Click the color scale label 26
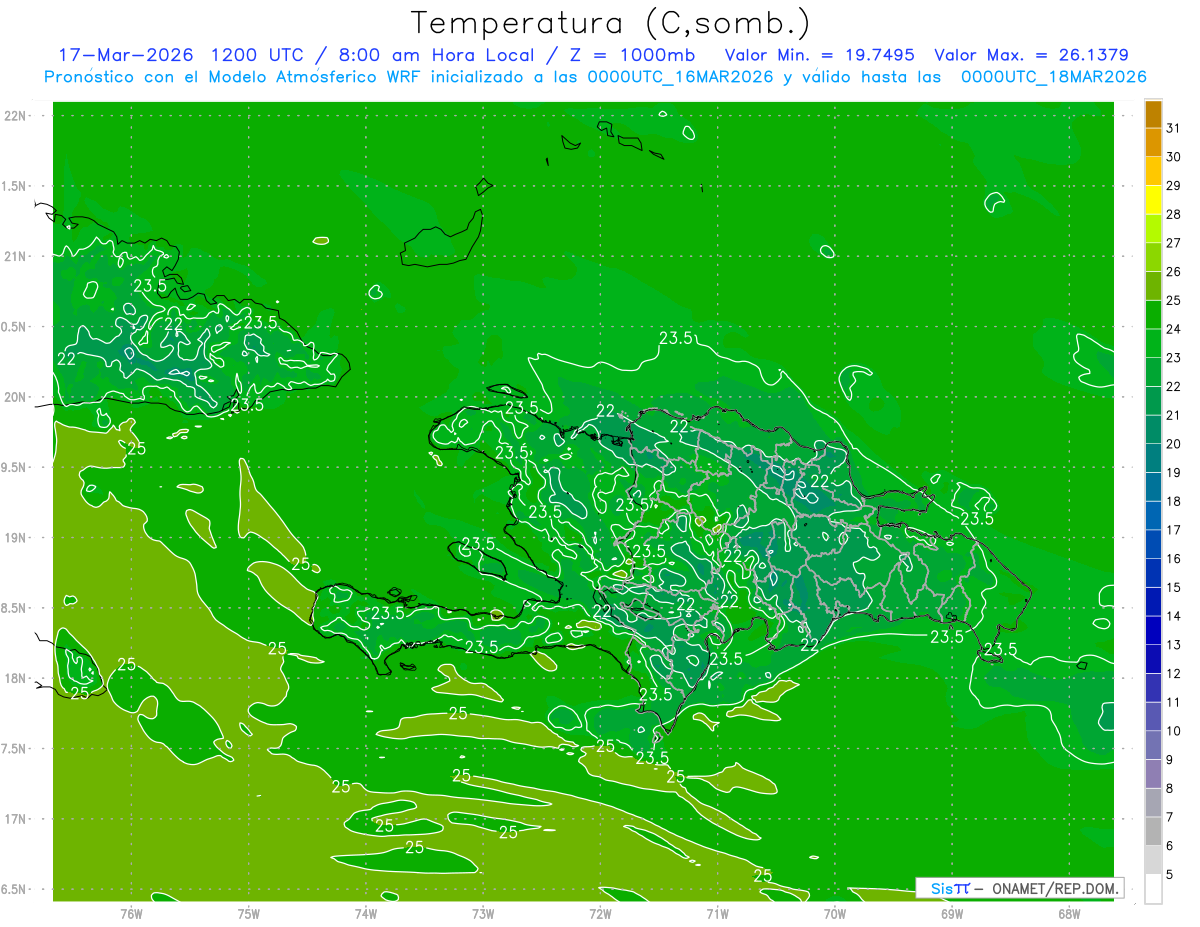Image resolution: width=1200 pixels, height=927 pixels. click(1173, 272)
